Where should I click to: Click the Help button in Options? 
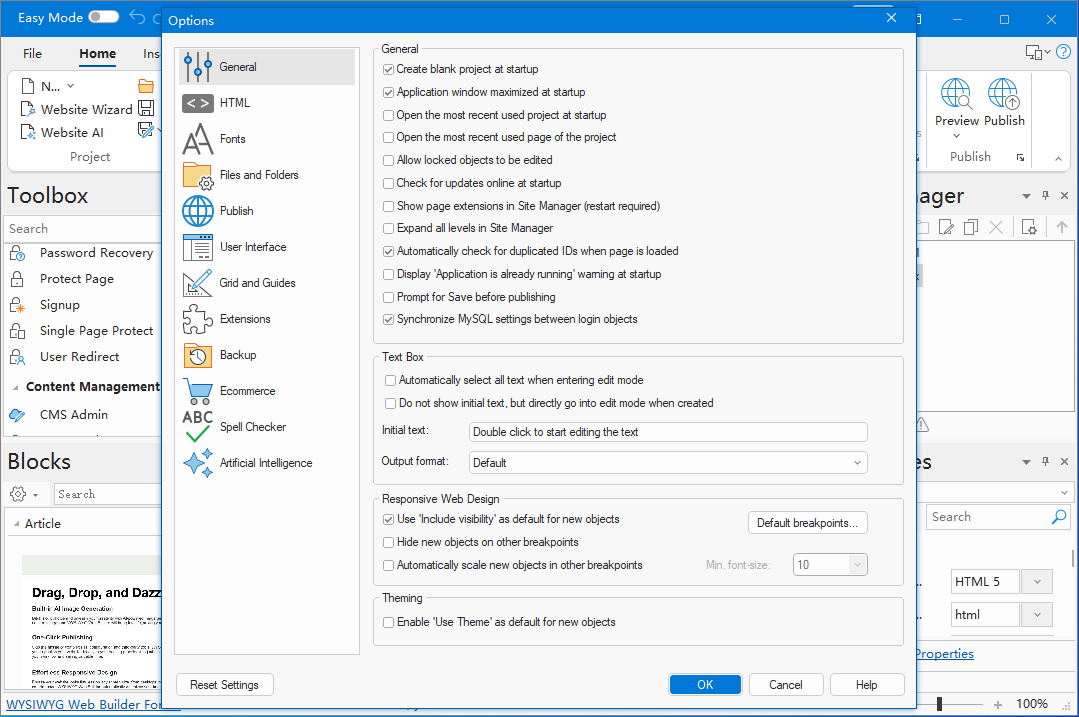867,685
